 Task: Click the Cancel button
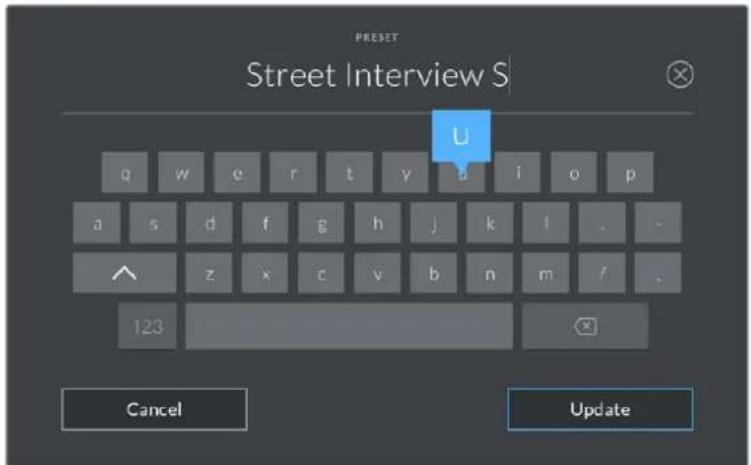coord(154,409)
